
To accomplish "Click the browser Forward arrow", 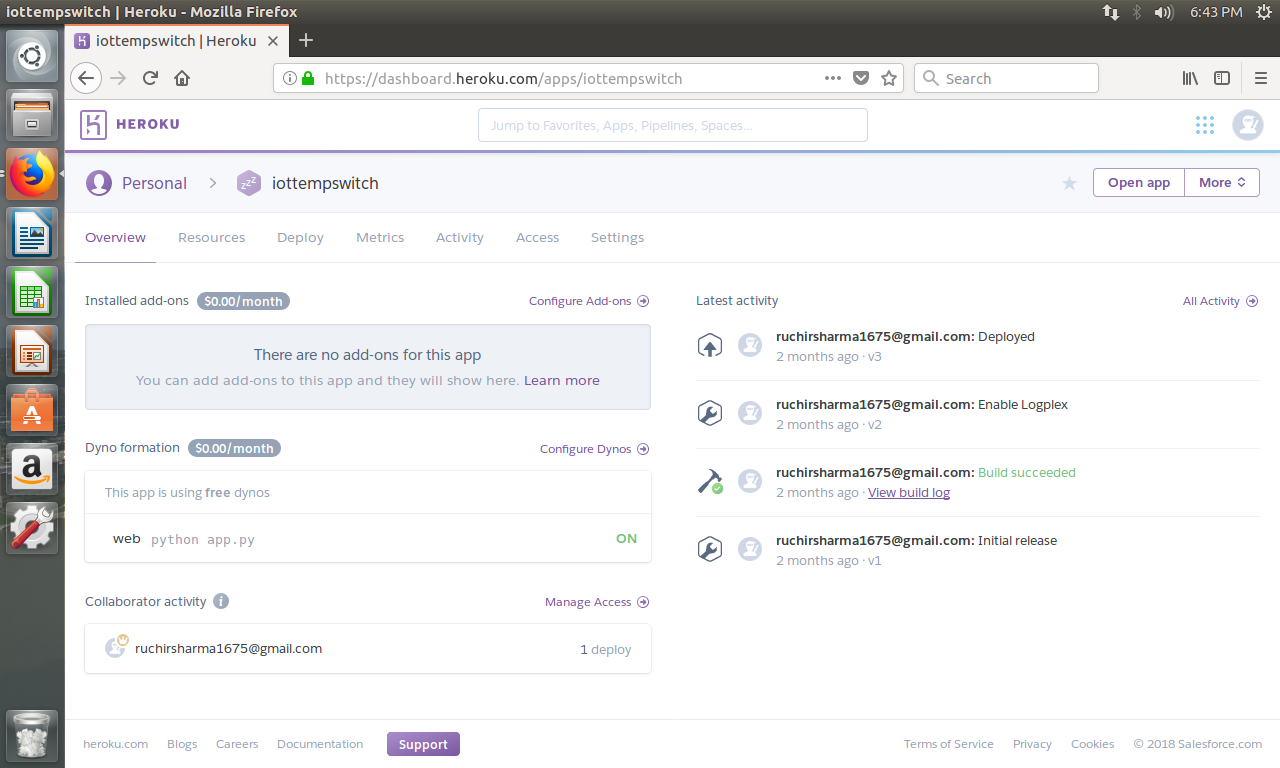I will pos(118,78).
